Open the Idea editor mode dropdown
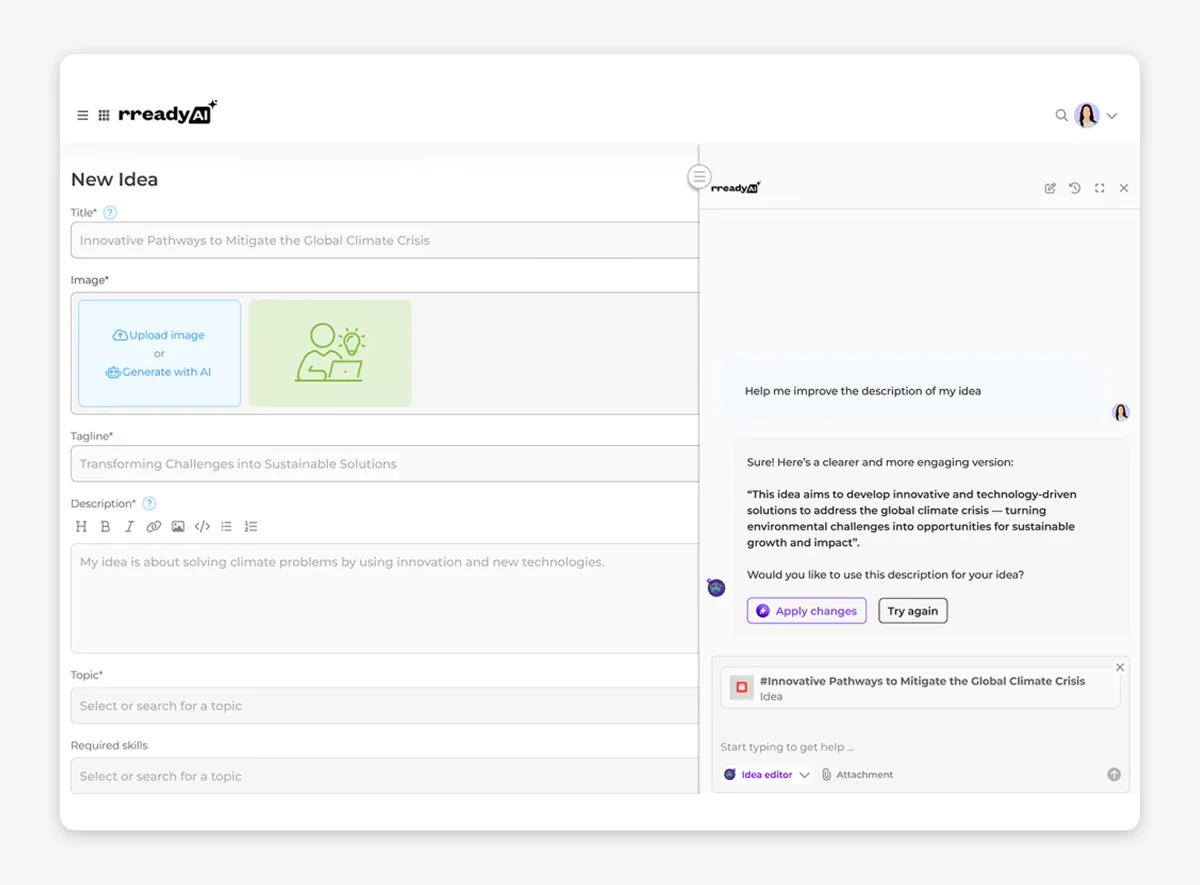The height and width of the screenshot is (885, 1200). click(767, 774)
